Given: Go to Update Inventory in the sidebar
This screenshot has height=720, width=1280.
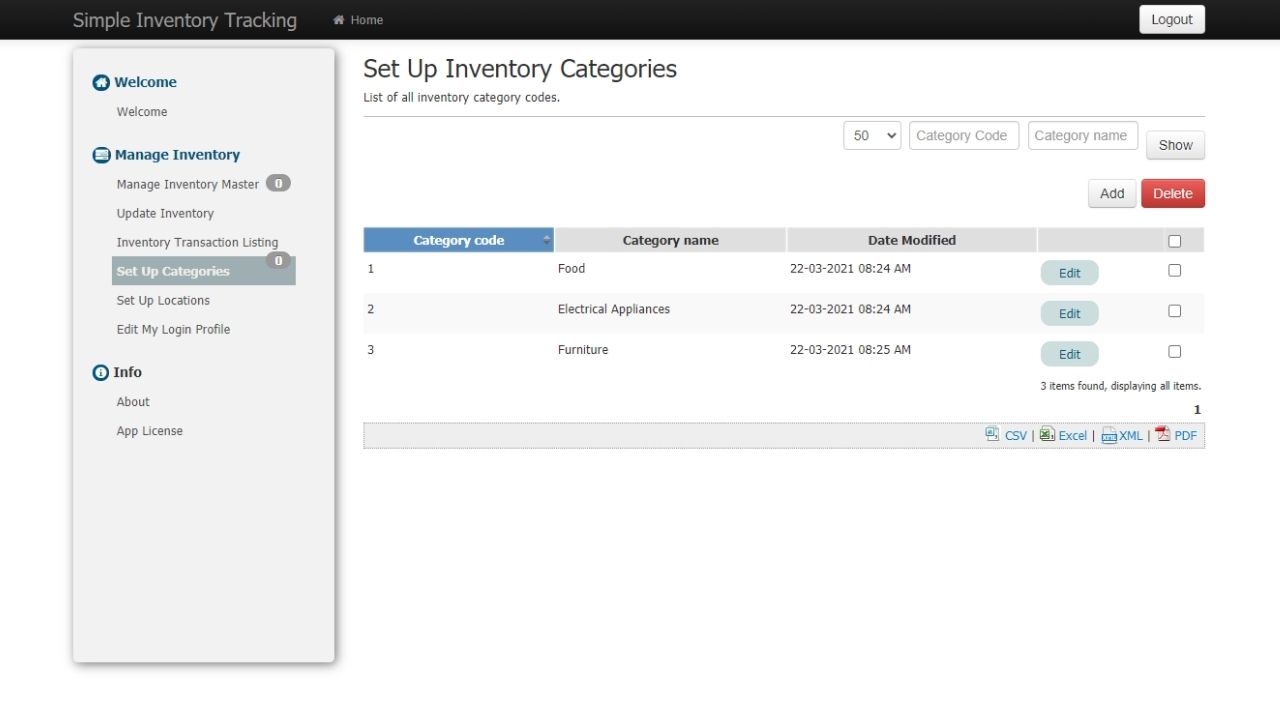Looking at the screenshot, I should tap(165, 213).
